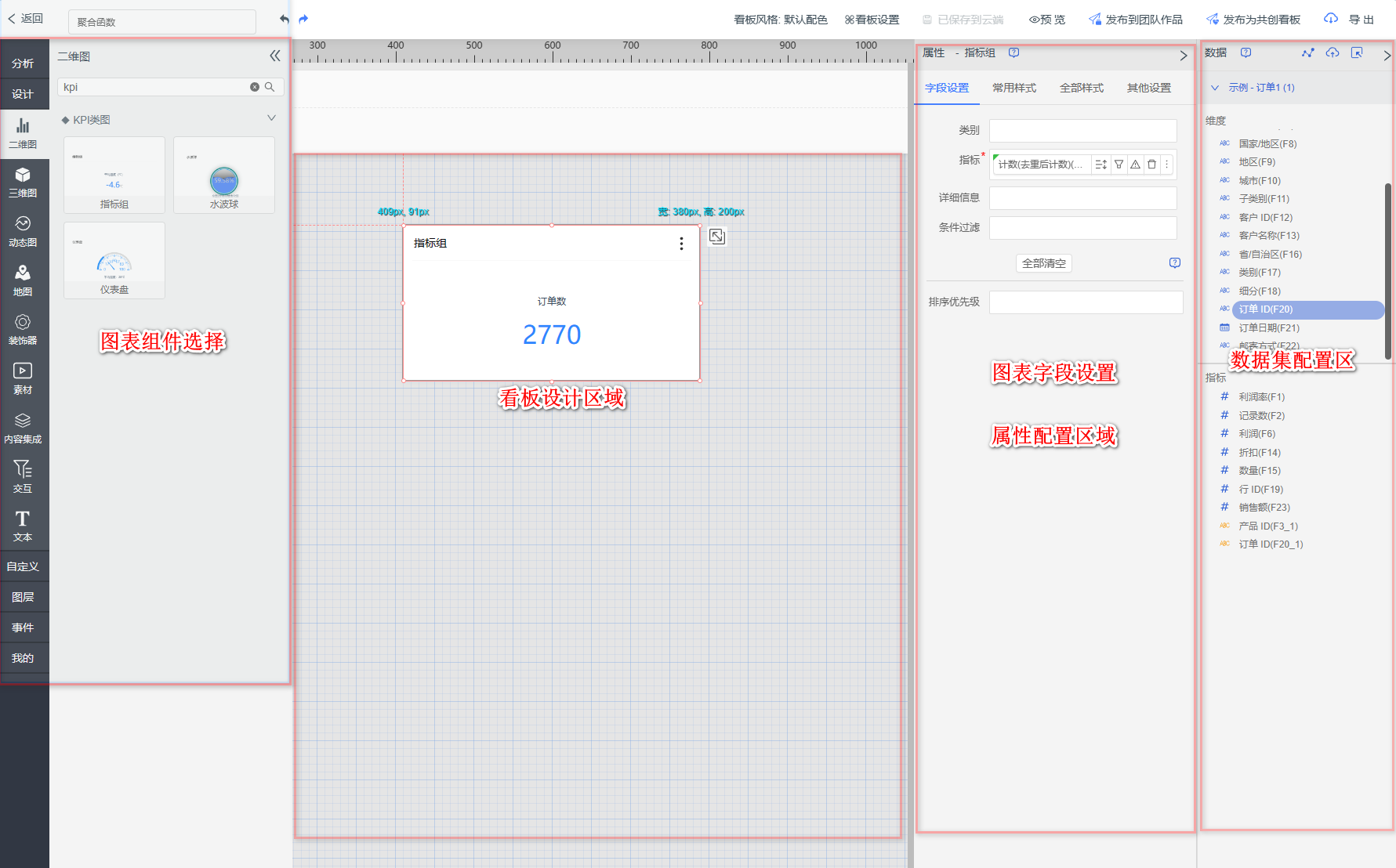
Task: Select the 地图 (map) sidebar icon
Action: [23, 280]
